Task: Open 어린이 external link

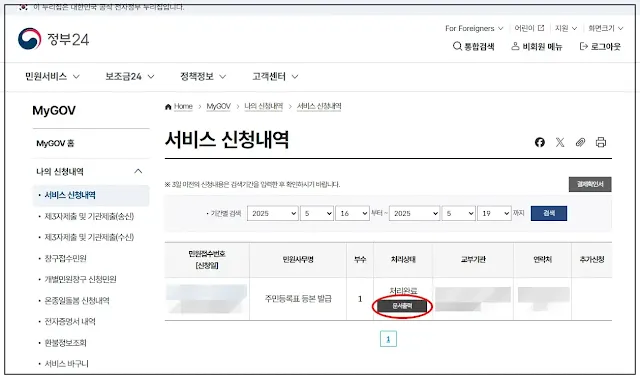Action: point(529,28)
